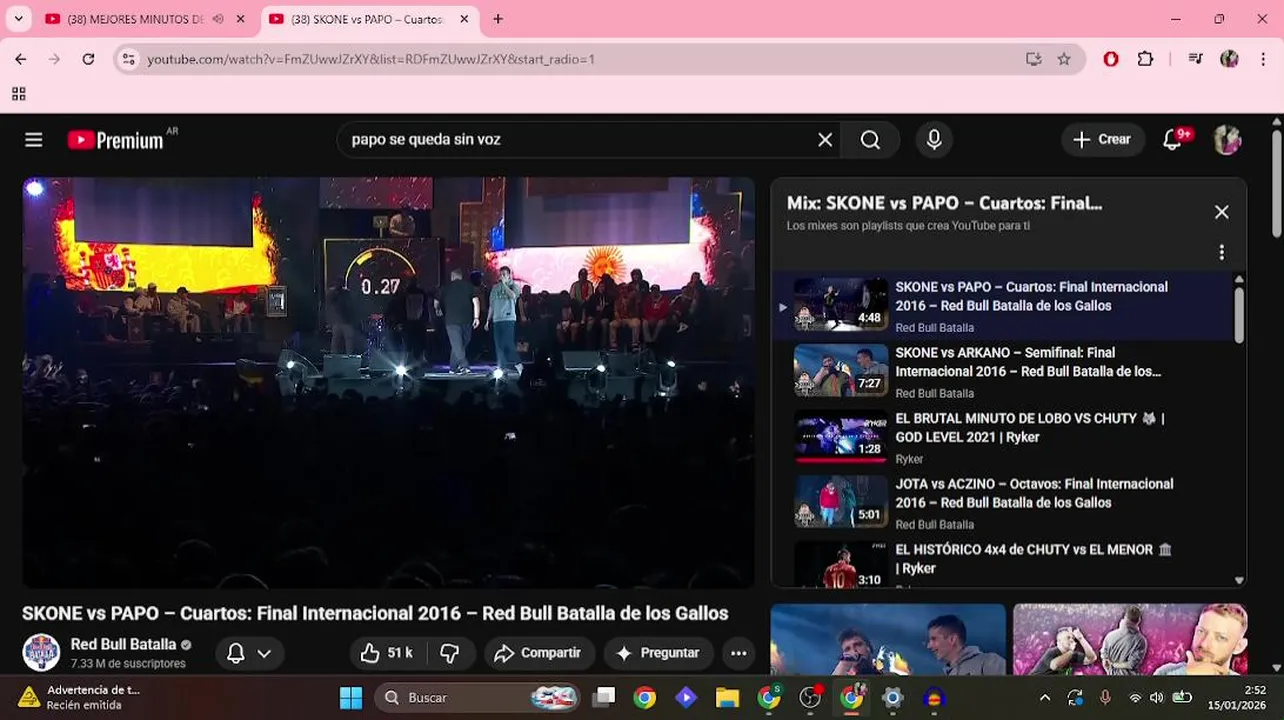Open the media control toolbar icon

pyautogui.click(x=1195, y=59)
